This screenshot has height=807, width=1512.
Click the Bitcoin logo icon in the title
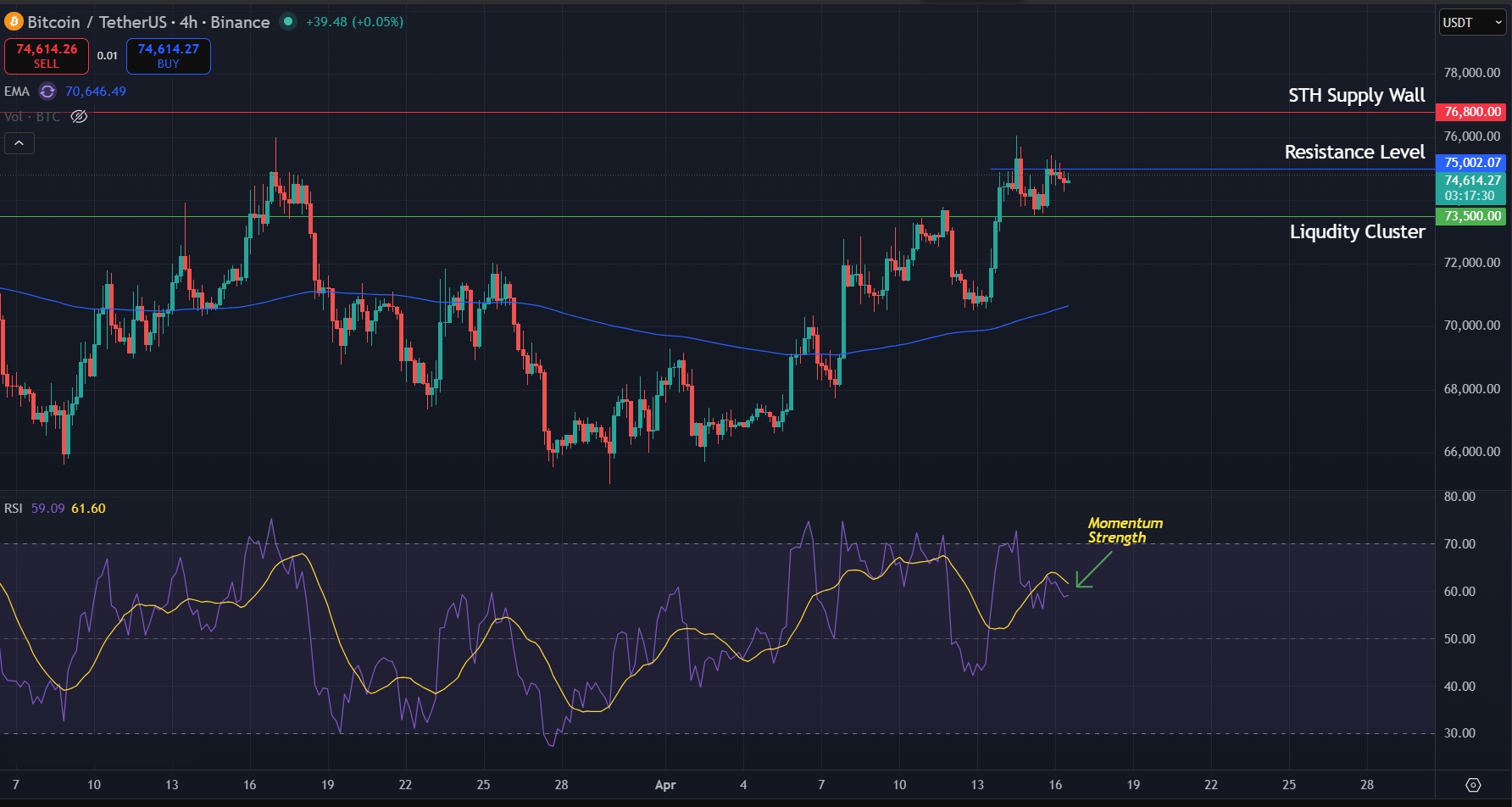tap(12, 22)
